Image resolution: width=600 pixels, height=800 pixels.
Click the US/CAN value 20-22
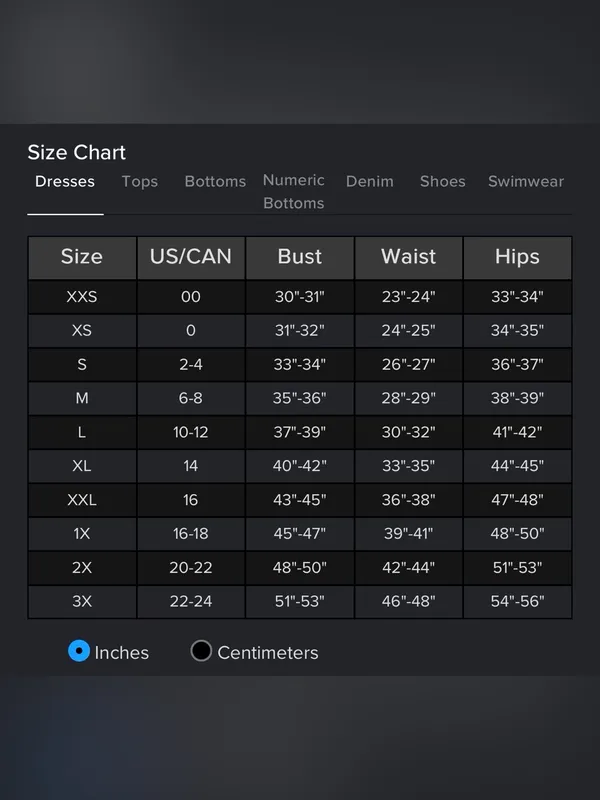(x=191, y=568)
